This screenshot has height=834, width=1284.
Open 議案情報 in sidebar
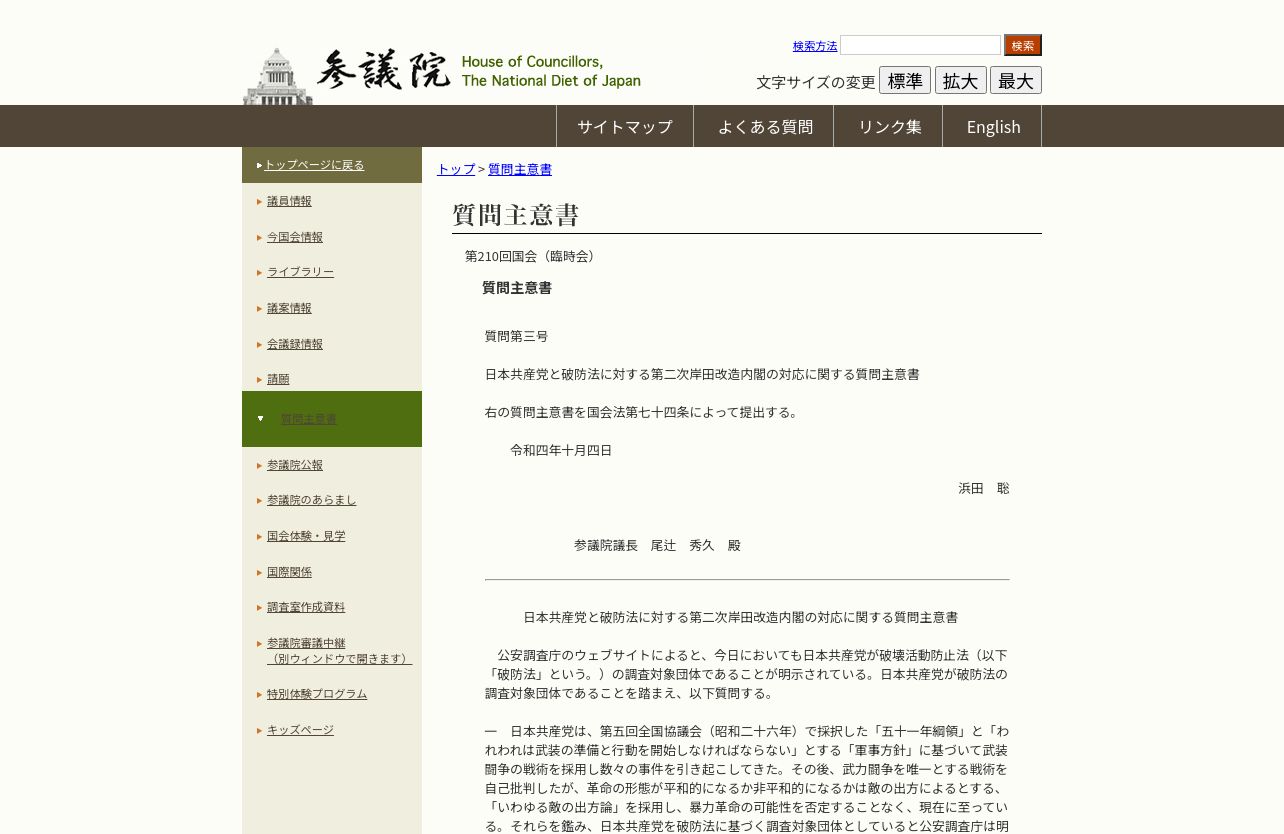289,308
